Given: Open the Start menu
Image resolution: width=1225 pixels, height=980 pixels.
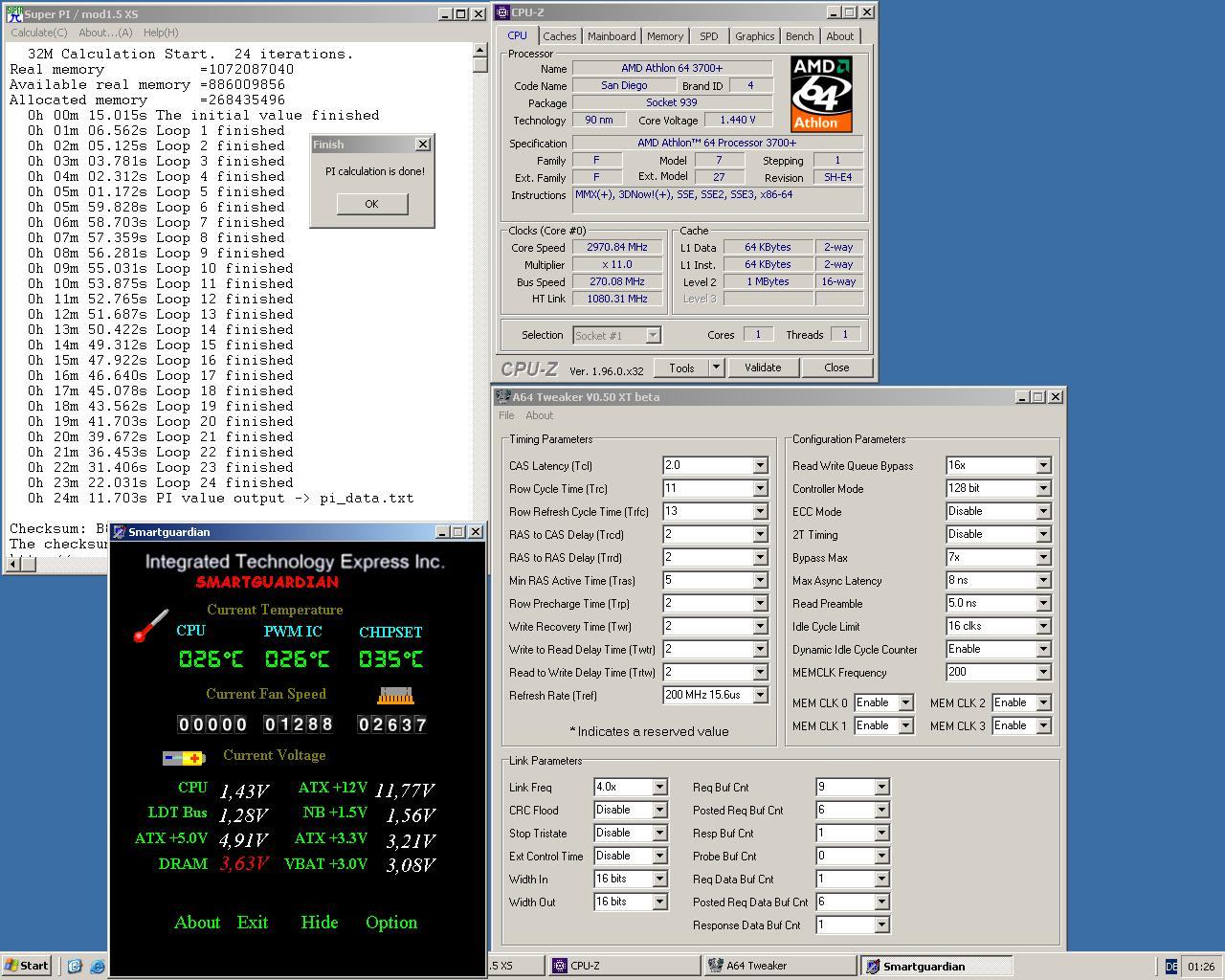Looking at the screenshot, I should pyautogui.click(x=27, y=966).
